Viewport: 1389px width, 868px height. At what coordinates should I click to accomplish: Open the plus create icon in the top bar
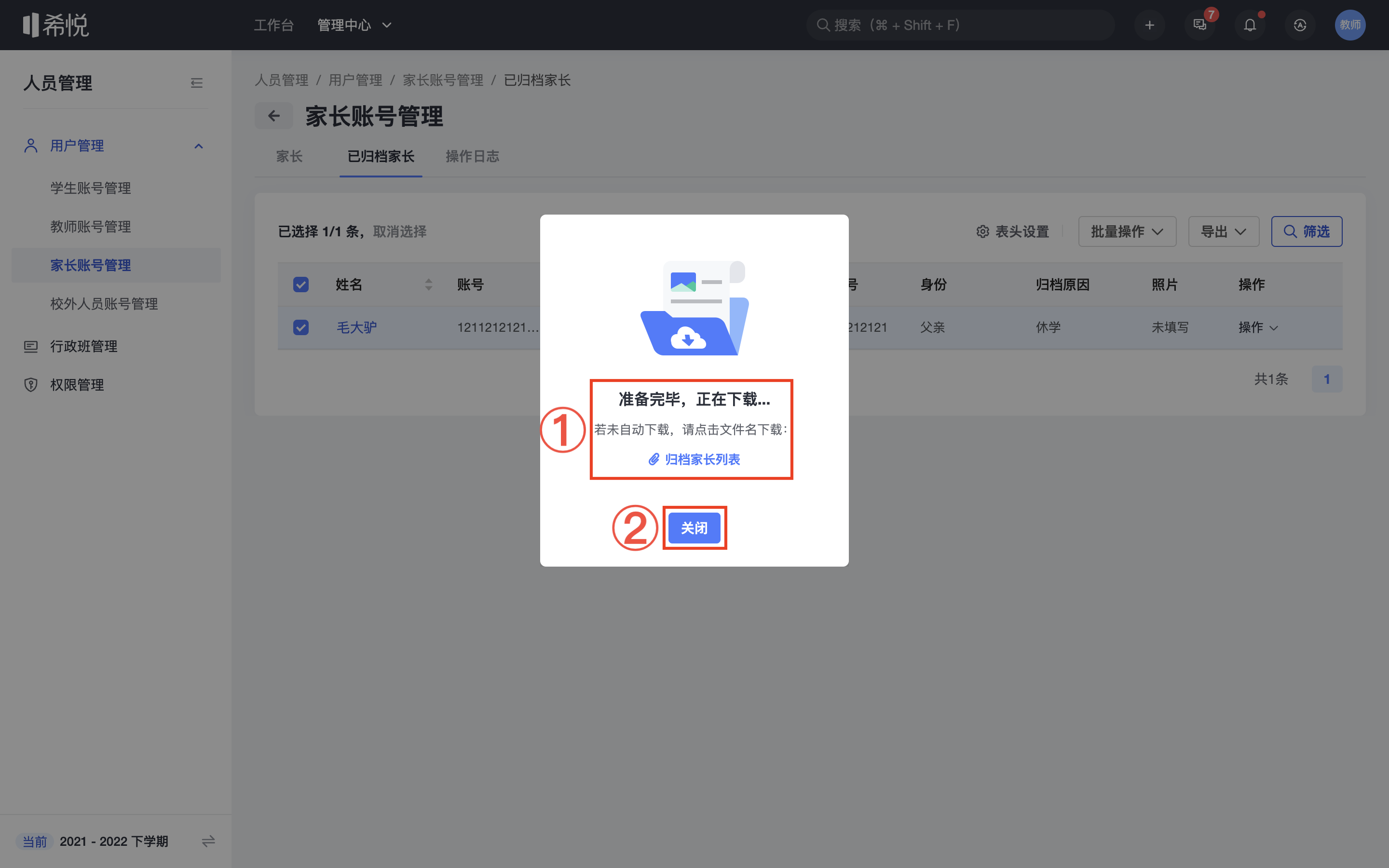pos(1149,25)
